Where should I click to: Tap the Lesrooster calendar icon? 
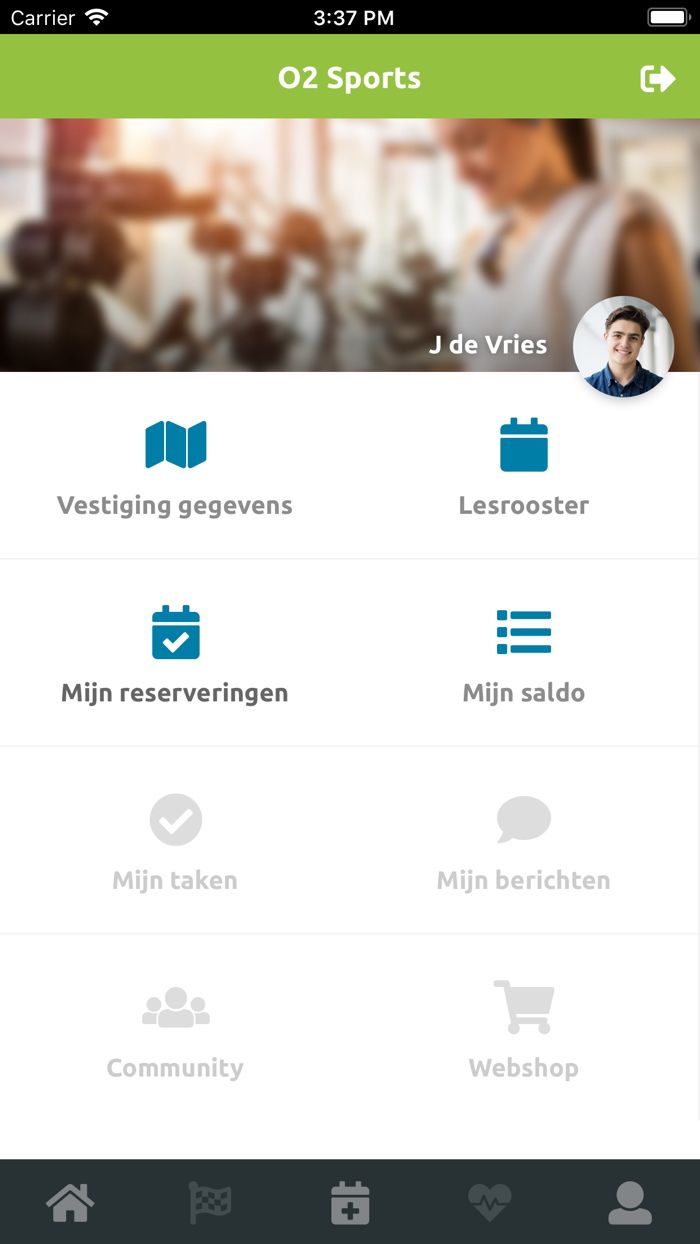point(524,445)
